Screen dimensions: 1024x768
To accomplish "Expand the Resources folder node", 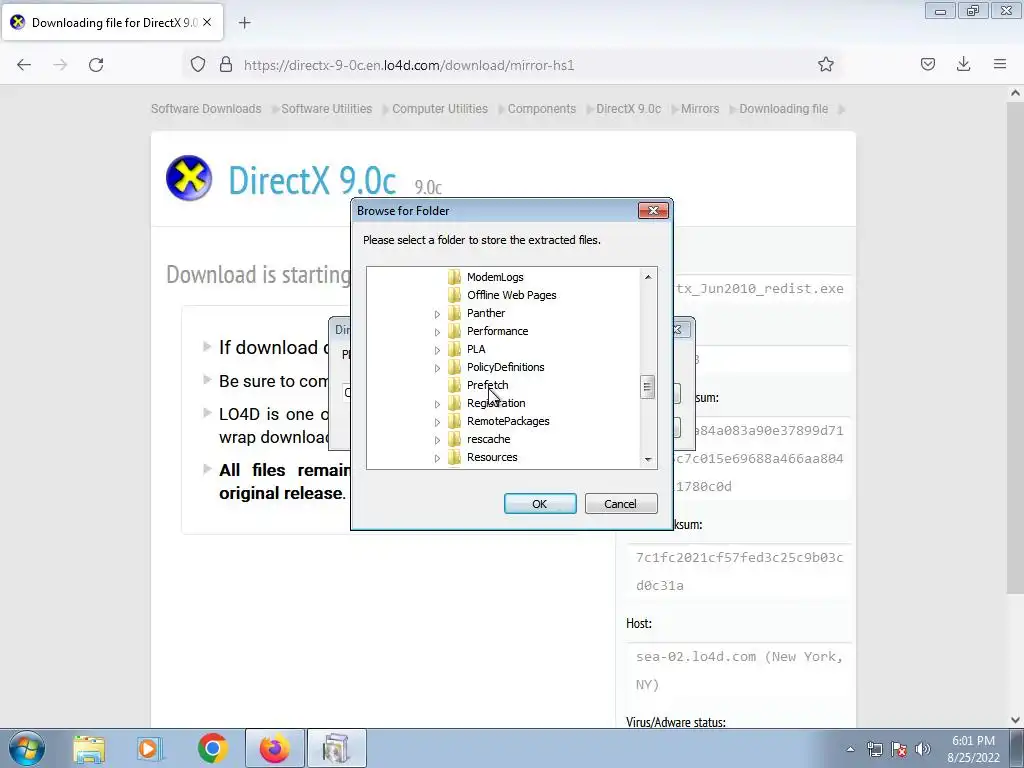I will 437,458.
